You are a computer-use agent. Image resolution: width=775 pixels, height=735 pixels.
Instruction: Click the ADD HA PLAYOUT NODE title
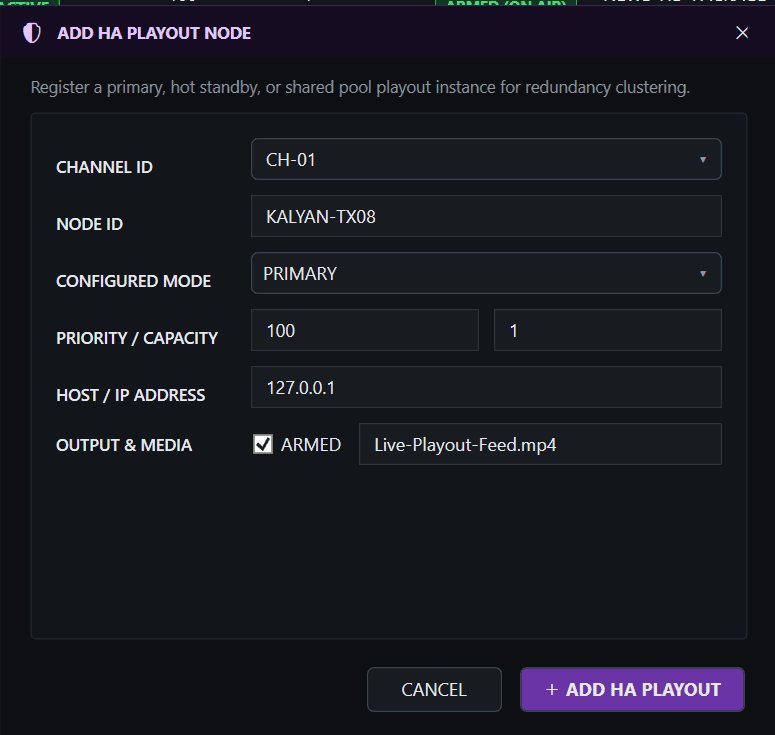[x=154, y=33]
